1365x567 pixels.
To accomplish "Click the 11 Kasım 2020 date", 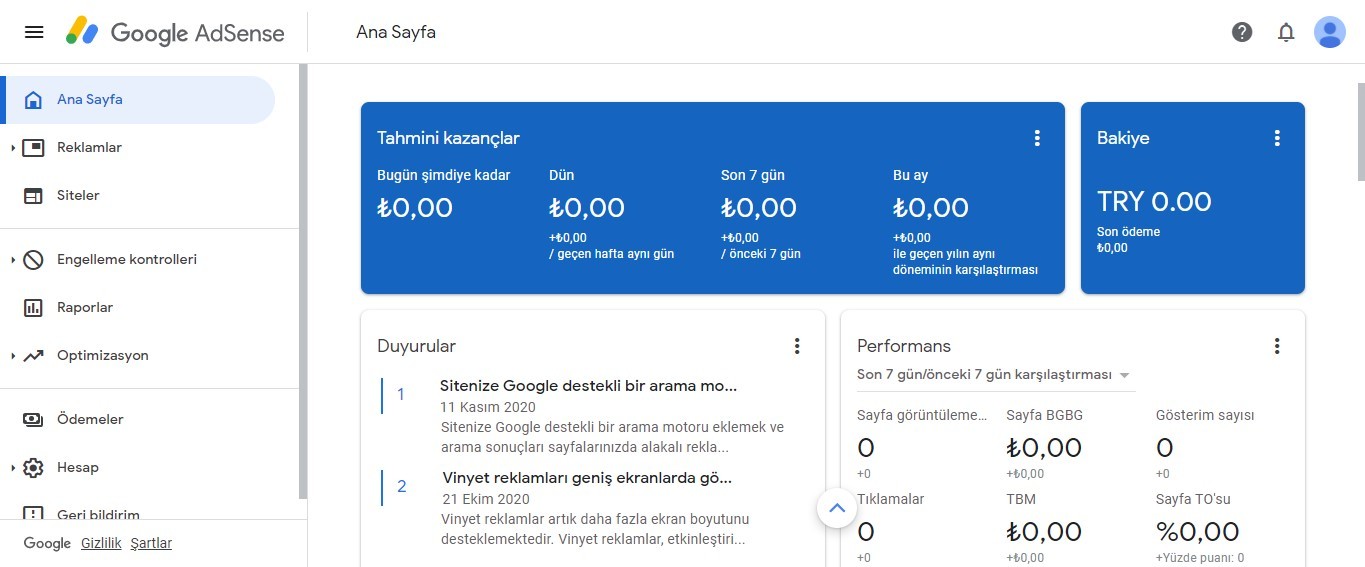I will [x=488, y=407].
